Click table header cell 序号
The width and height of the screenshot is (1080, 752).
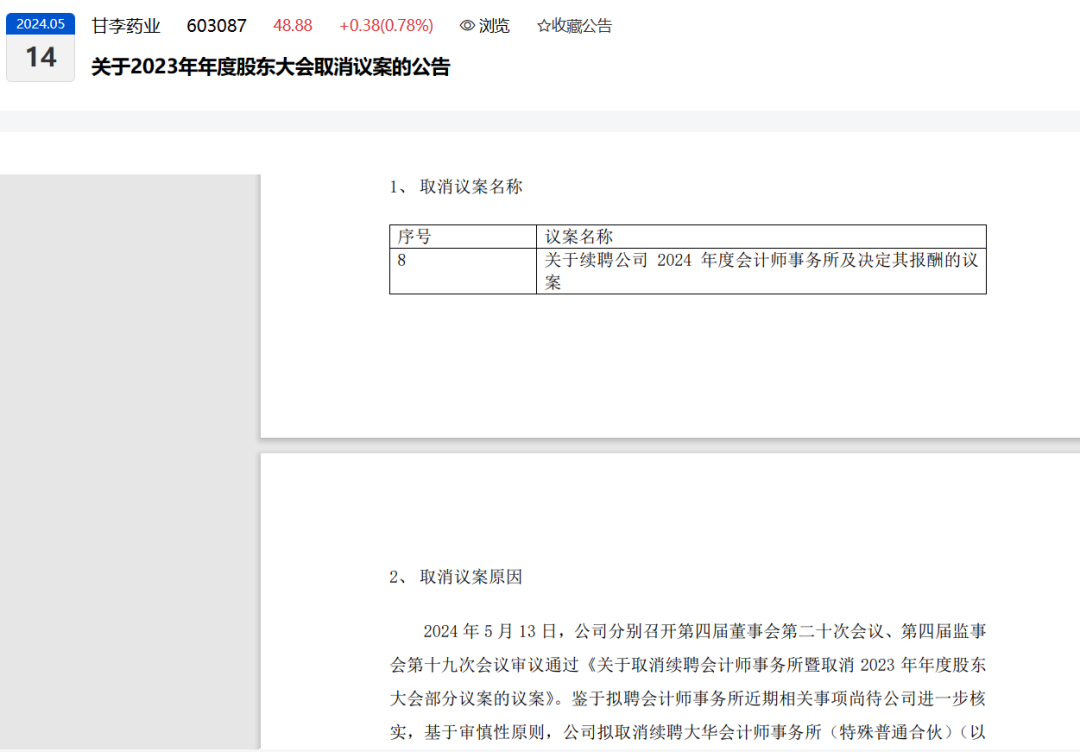point(463,236)
